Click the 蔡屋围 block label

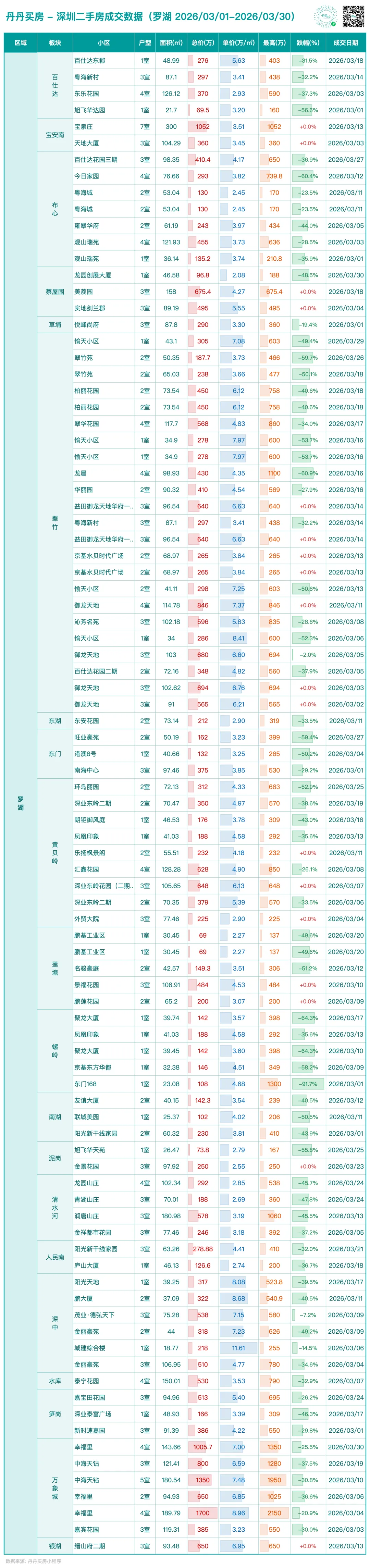55,292
